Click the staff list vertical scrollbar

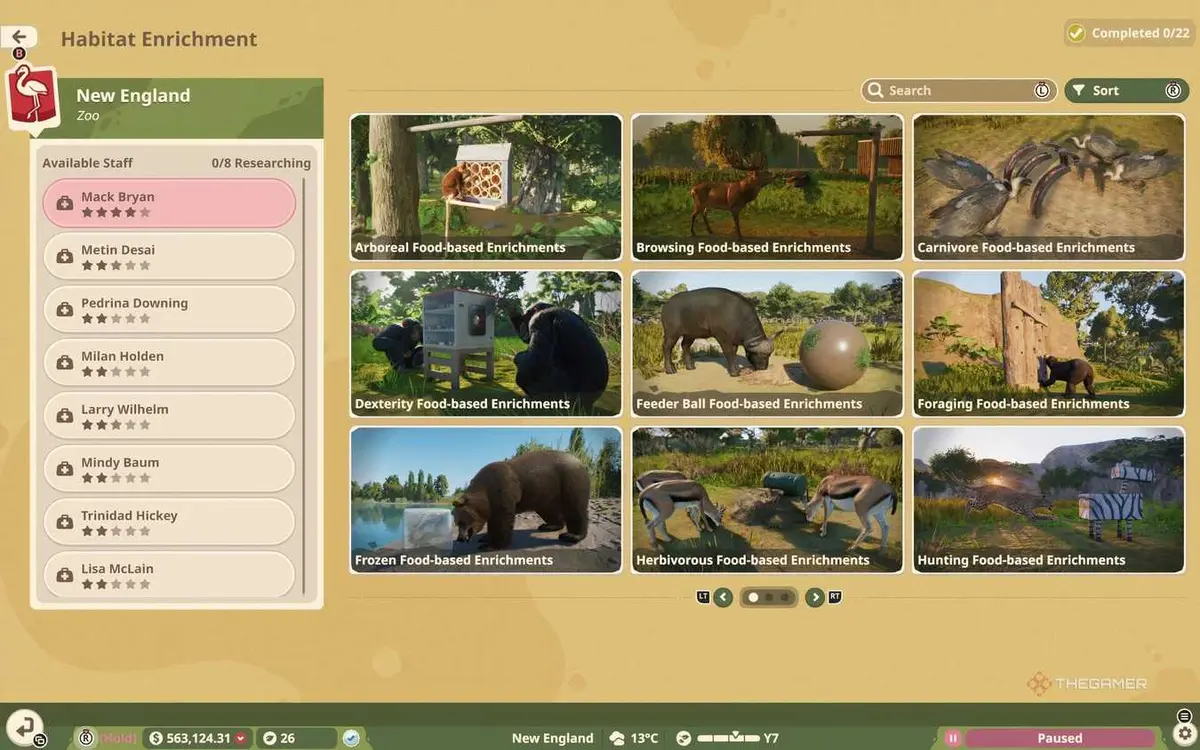tap(304, 386)
